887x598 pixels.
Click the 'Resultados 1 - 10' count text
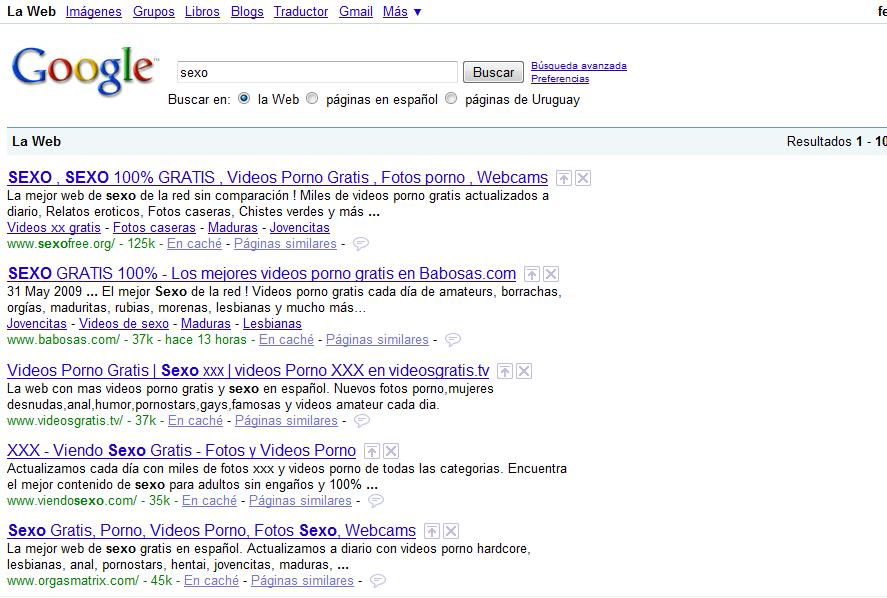click(x=837, y=141)
